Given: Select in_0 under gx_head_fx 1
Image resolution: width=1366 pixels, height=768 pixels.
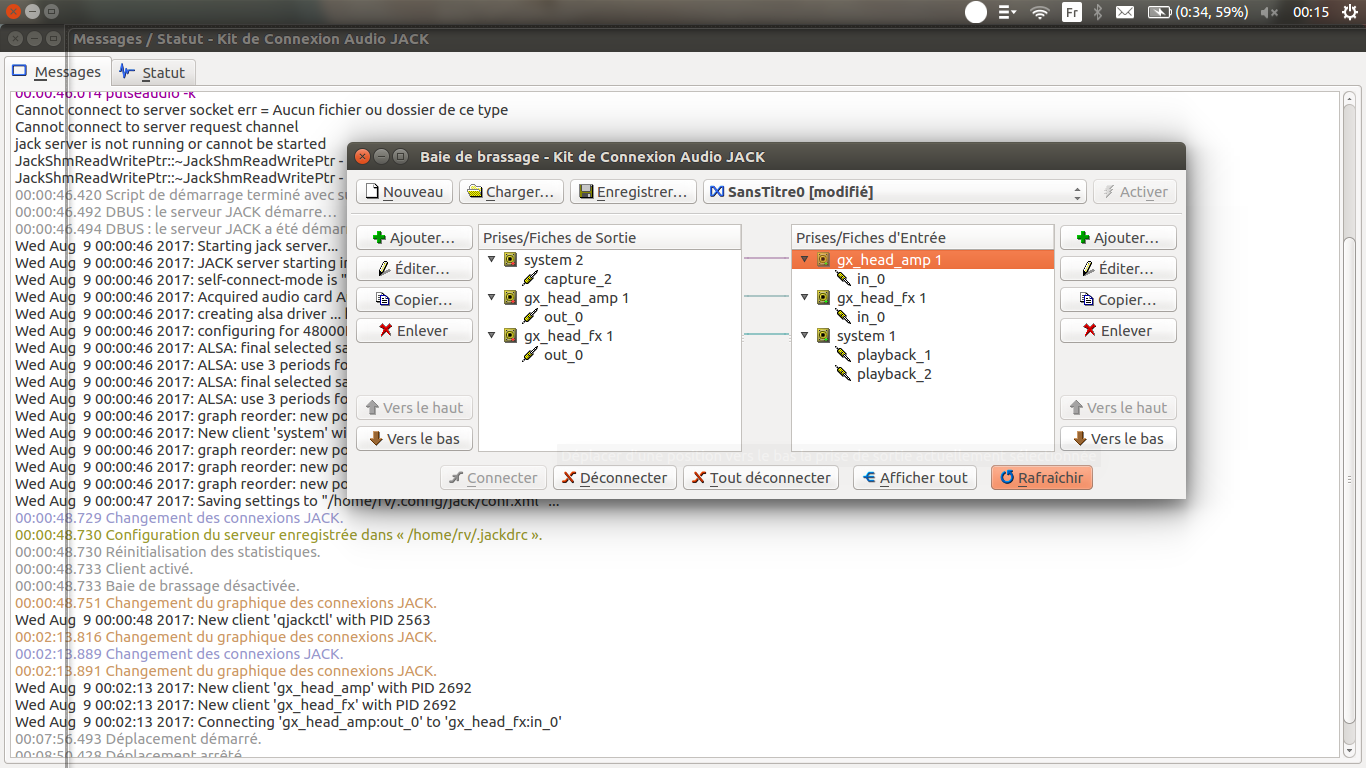Looking at the screenshot, I should pos(871,317).
